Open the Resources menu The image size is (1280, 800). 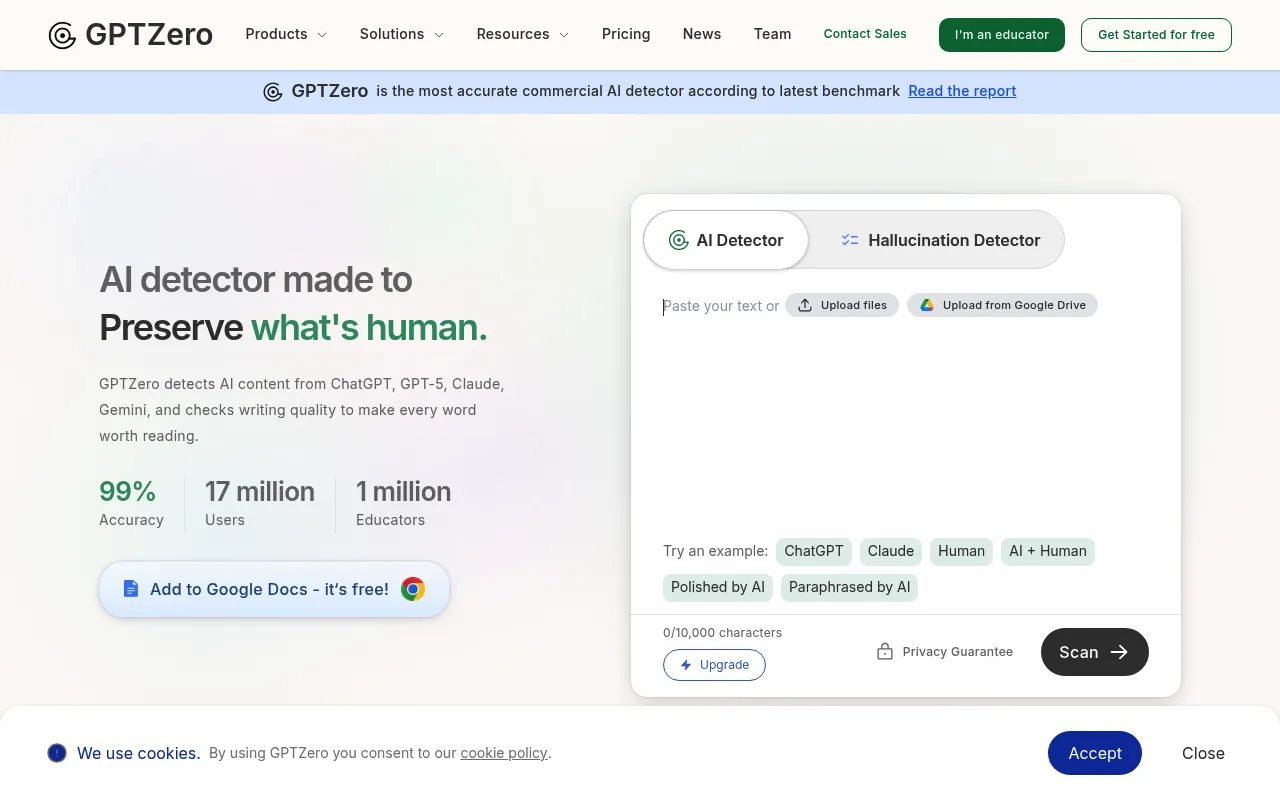[x=523, y=34]
